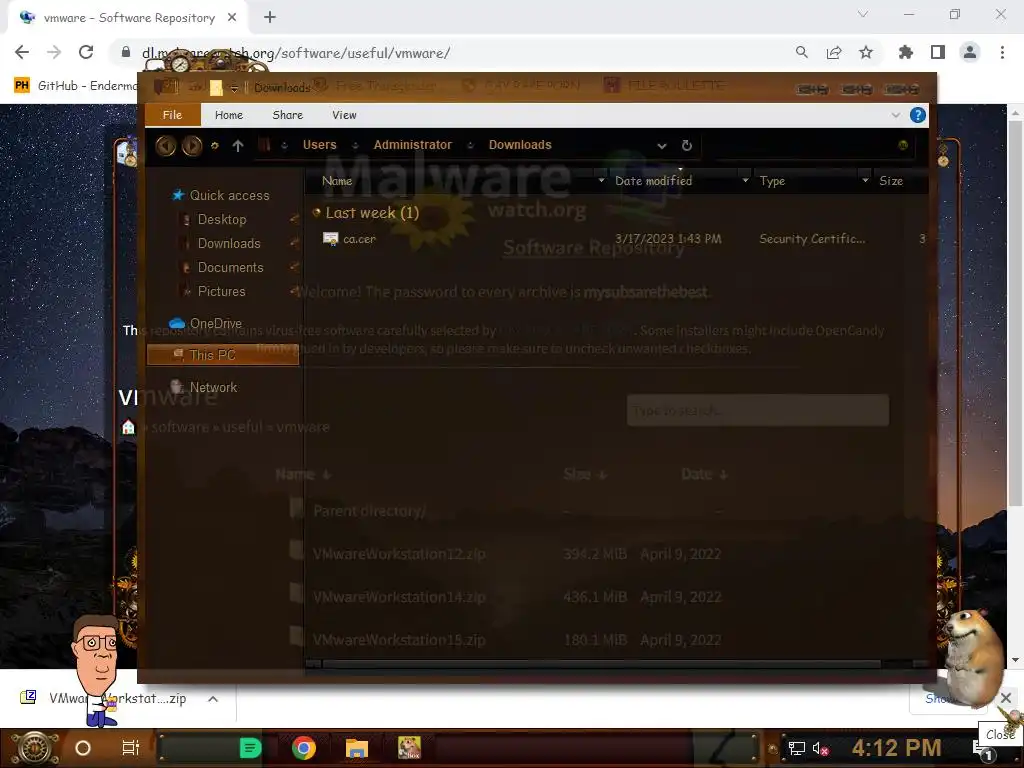Open Type column filter dropdown arrow
Screen dimensions: 1024x768
865,180
